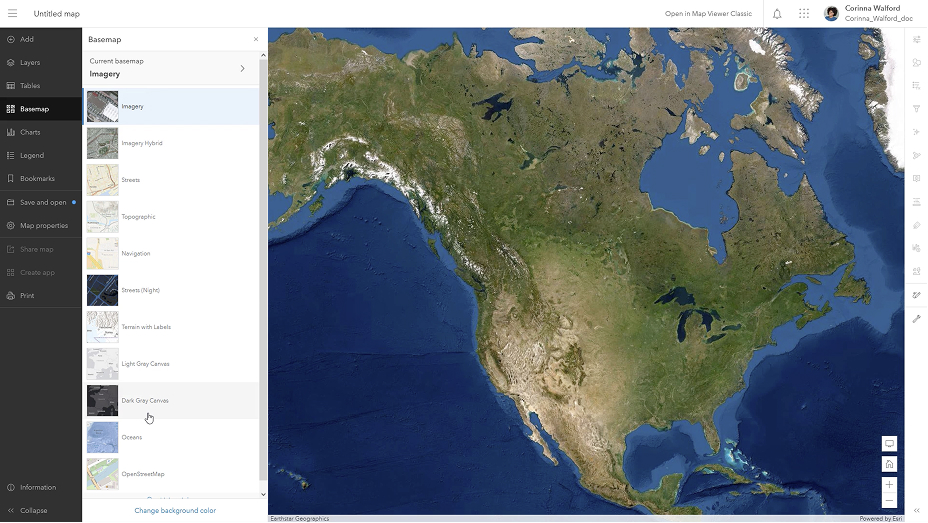Click Open in Map Viewer Classic
Viewport: 928px width, 523px height.
tap(708, 14)
